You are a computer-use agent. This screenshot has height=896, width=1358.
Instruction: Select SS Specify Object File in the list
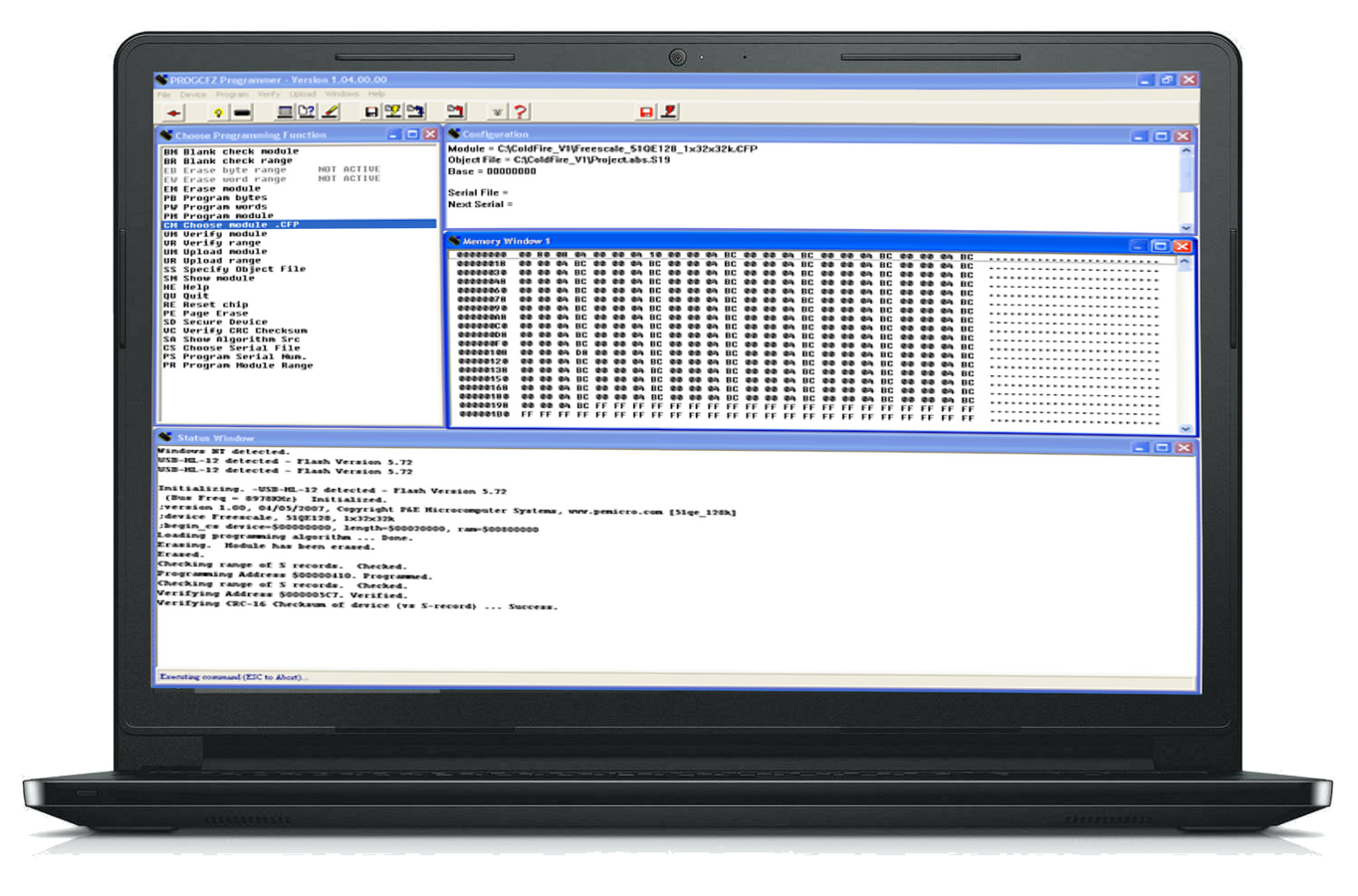point(239,269)
